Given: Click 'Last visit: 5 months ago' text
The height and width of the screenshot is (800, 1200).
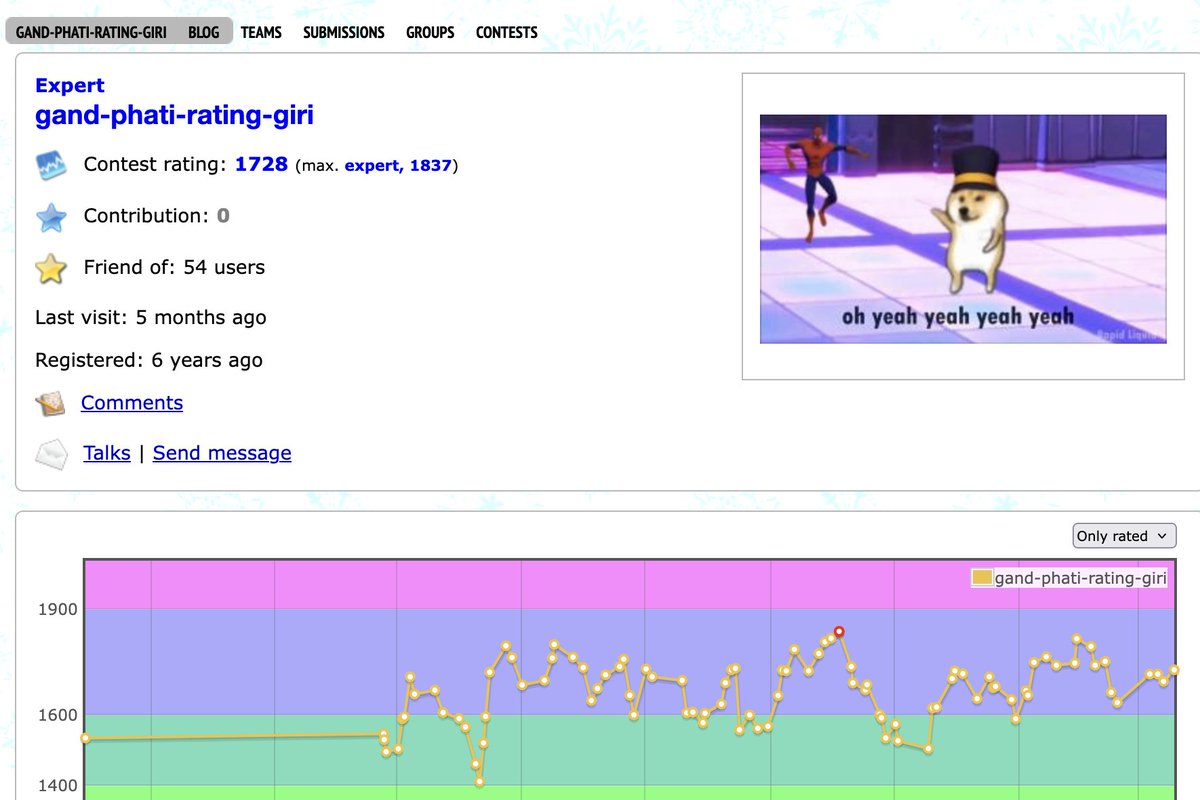Looking at the screenshot, I should tap(151, 318).
